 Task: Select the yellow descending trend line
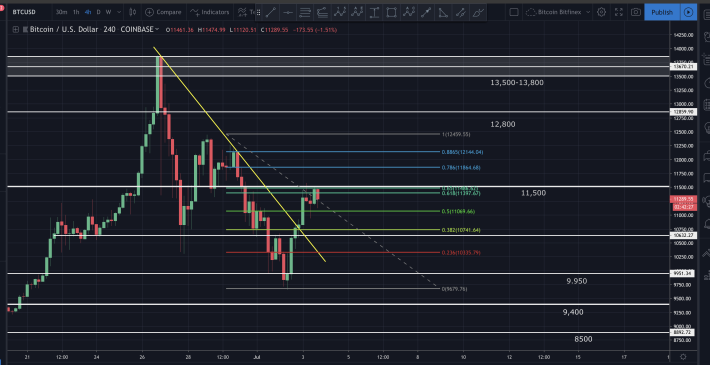240,155
